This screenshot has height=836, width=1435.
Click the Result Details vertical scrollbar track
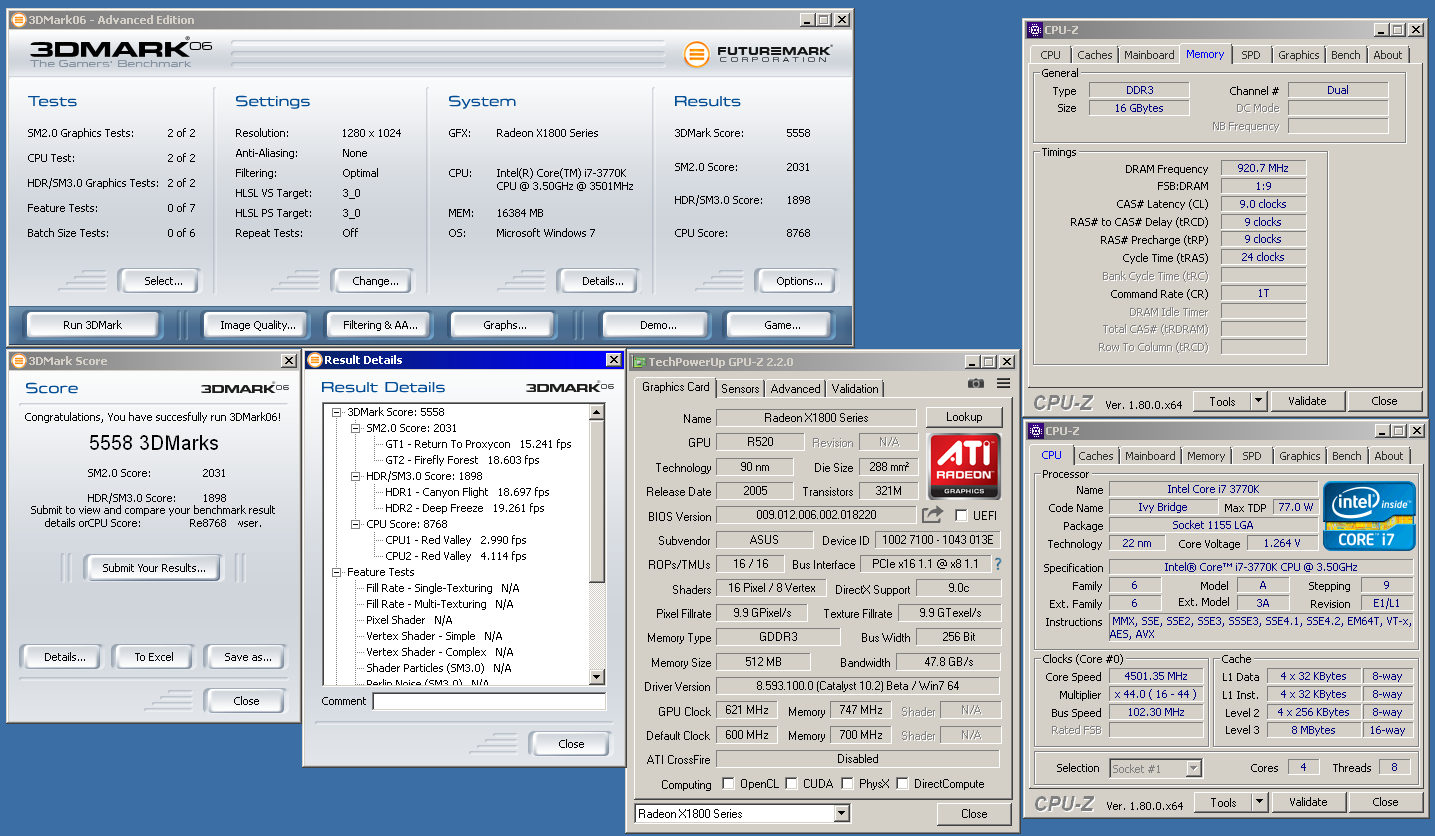coord(597,625)
